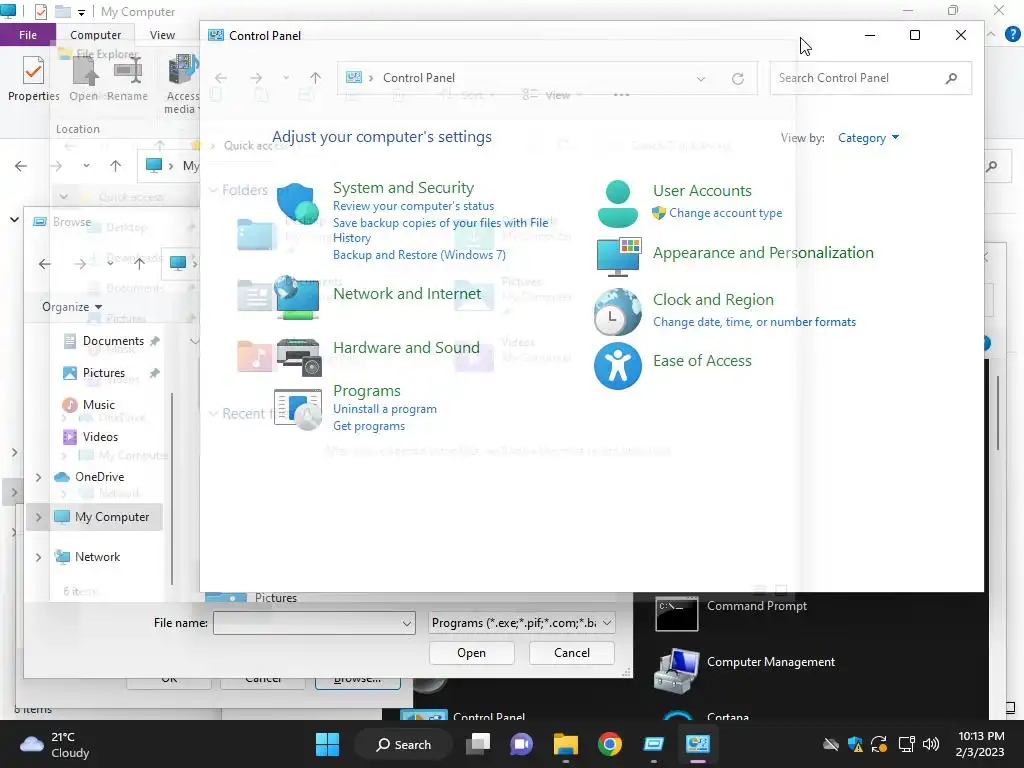Screen dimensions: 1024x768
Task: Expand Network tree node in Browse
Action: pyautogui.click(x=39, y=557)
